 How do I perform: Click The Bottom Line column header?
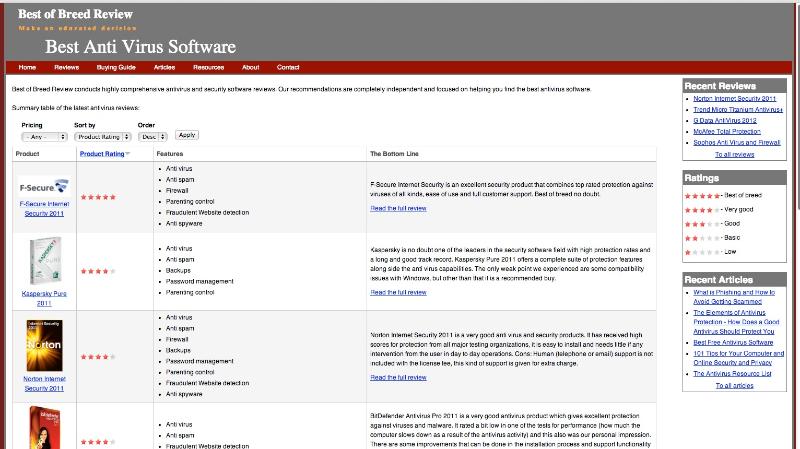click(x=394, y=154)
